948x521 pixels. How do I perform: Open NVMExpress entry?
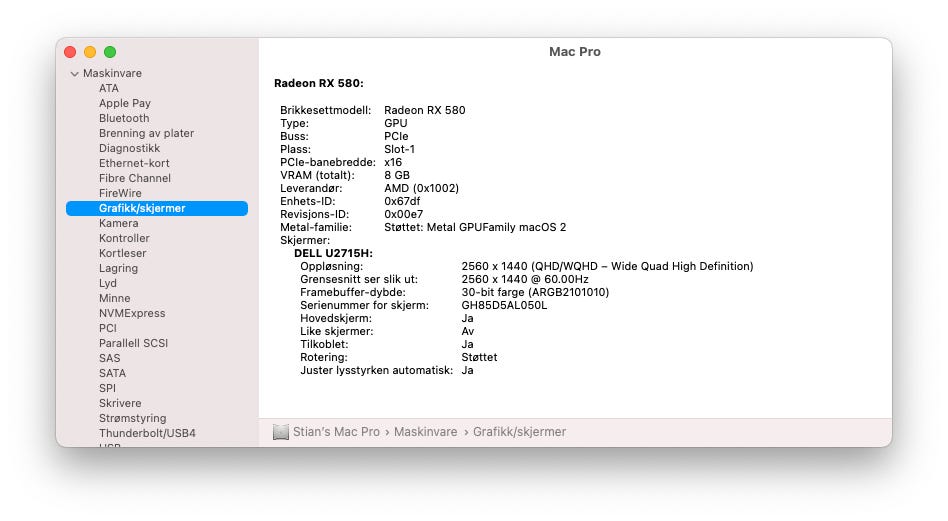132,313
